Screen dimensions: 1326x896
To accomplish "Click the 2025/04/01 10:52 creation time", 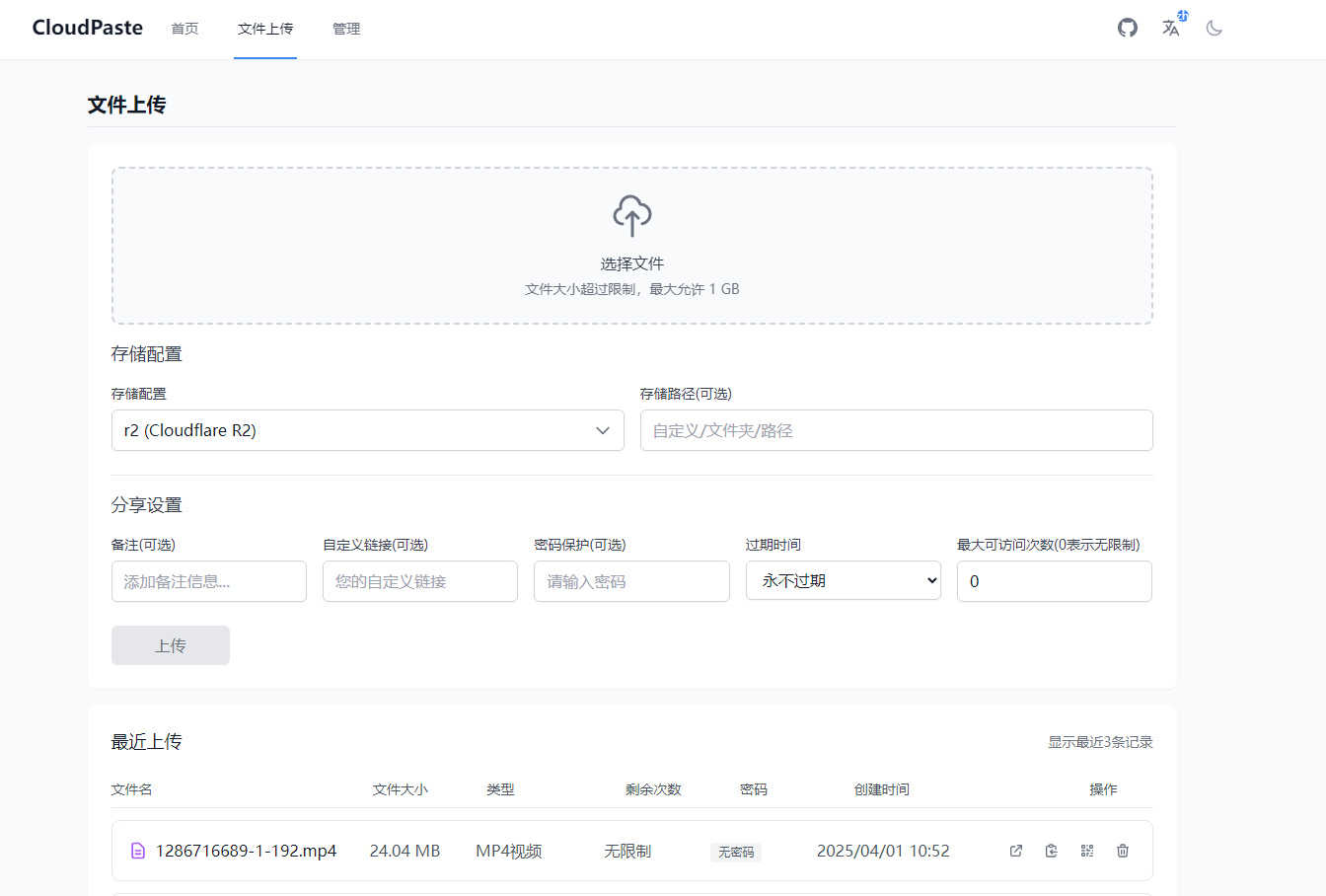I will click(x=883, y=851).
